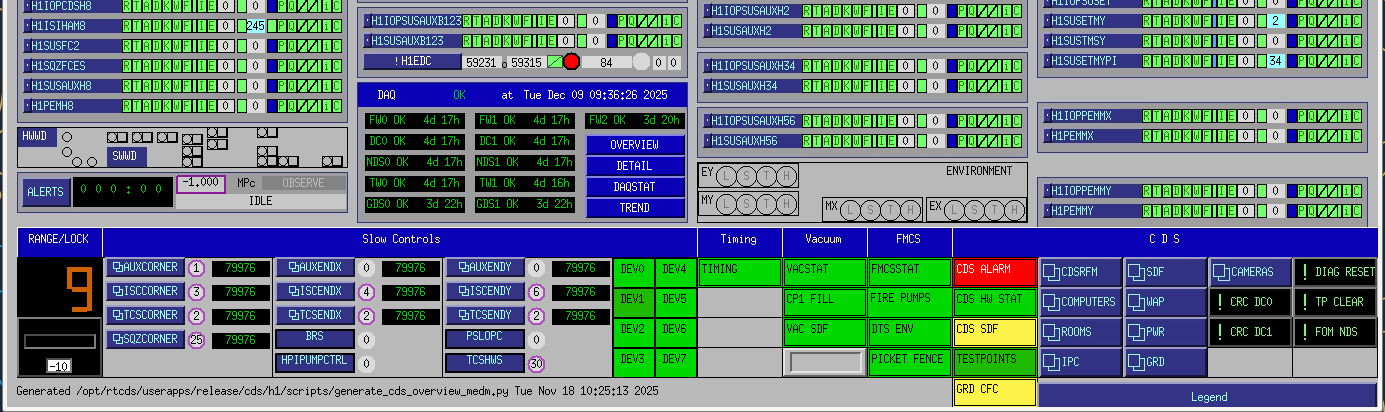Open the AUXCORNER related display
1385x412 pixels.
[x=145, y=268]
